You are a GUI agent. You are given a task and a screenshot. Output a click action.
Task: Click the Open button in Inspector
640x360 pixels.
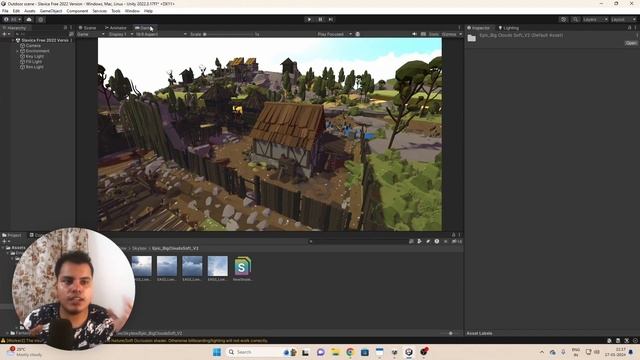pyautogui.click(x=631, y=43)
